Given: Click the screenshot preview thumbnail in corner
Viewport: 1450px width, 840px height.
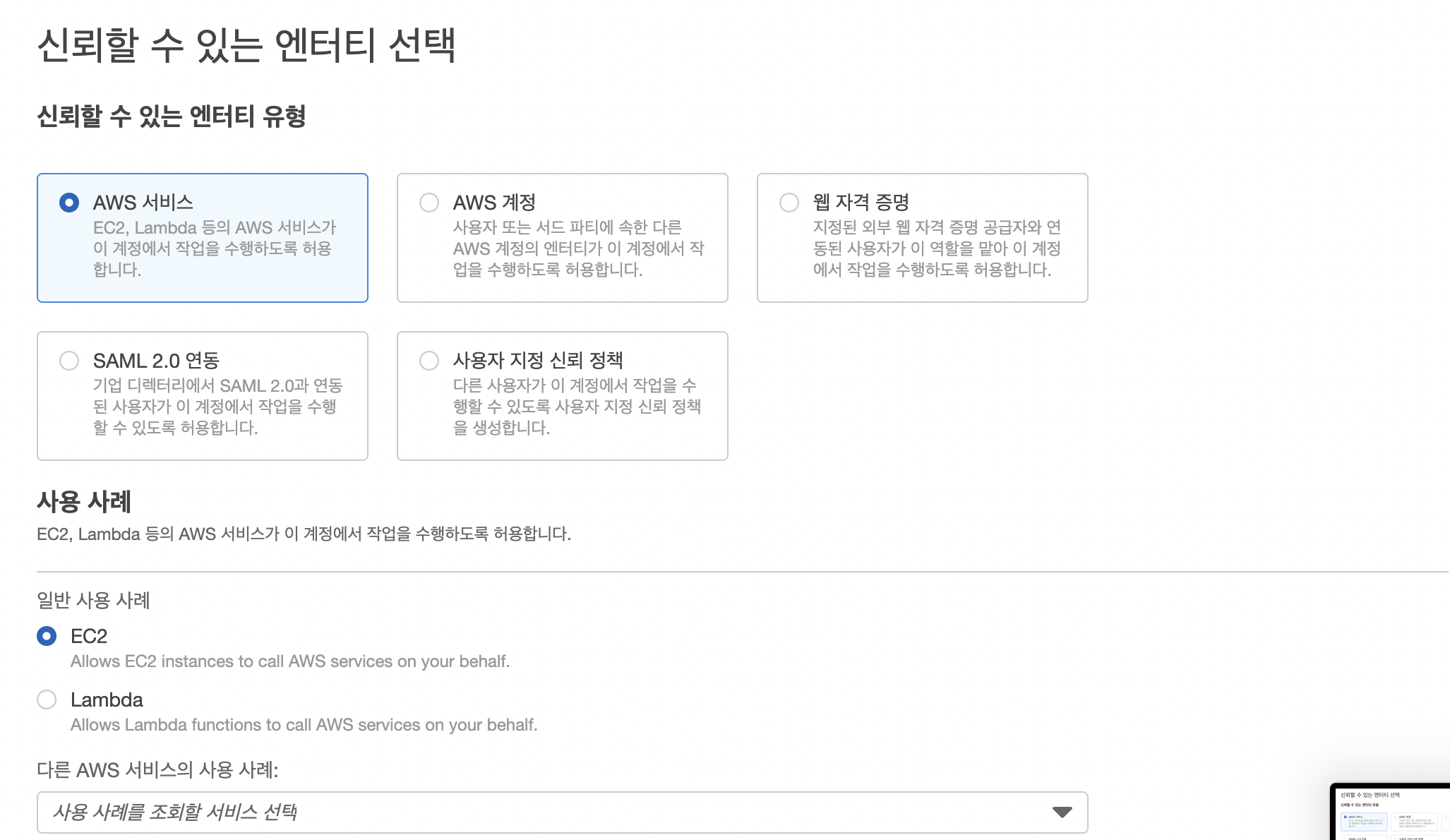Looking at the screenshot, I should click(1389, 812).
